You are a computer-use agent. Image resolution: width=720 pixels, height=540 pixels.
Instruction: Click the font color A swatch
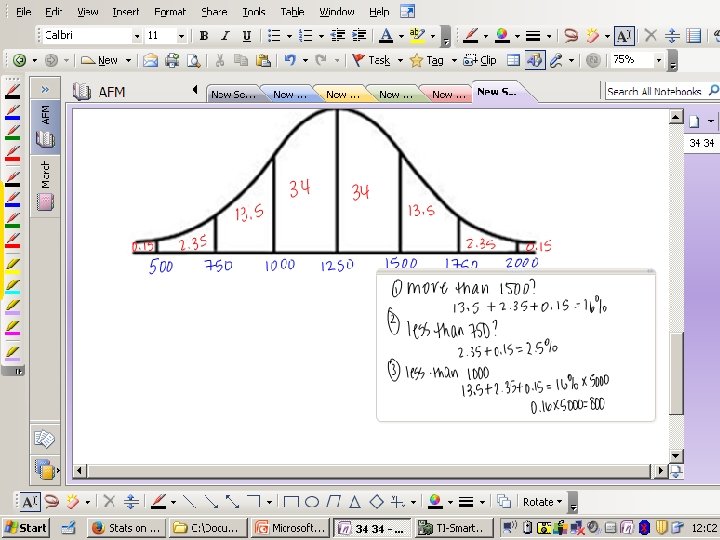(386, 35)
